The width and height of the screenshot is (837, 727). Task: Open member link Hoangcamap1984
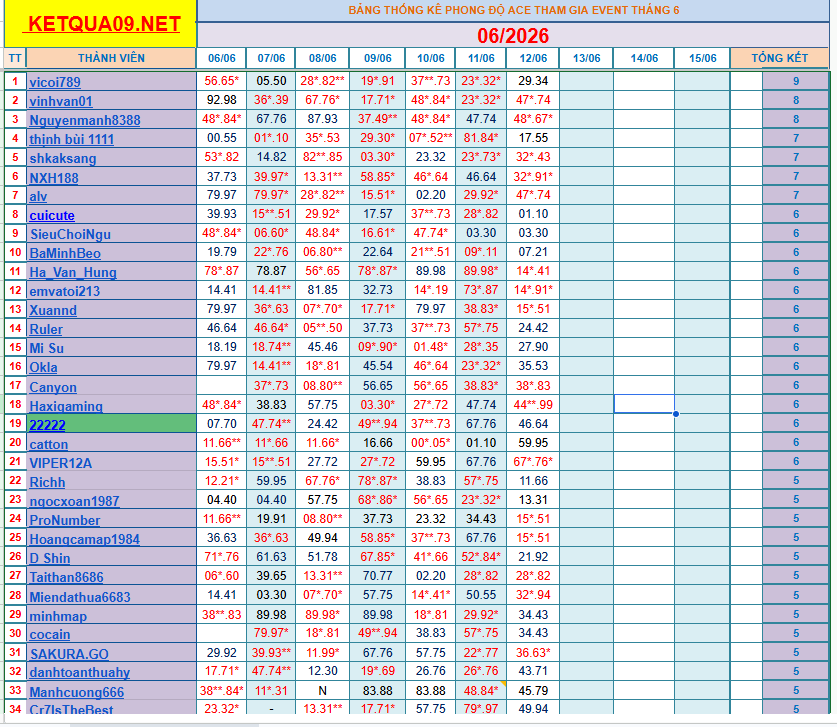(x=84, y=540)
